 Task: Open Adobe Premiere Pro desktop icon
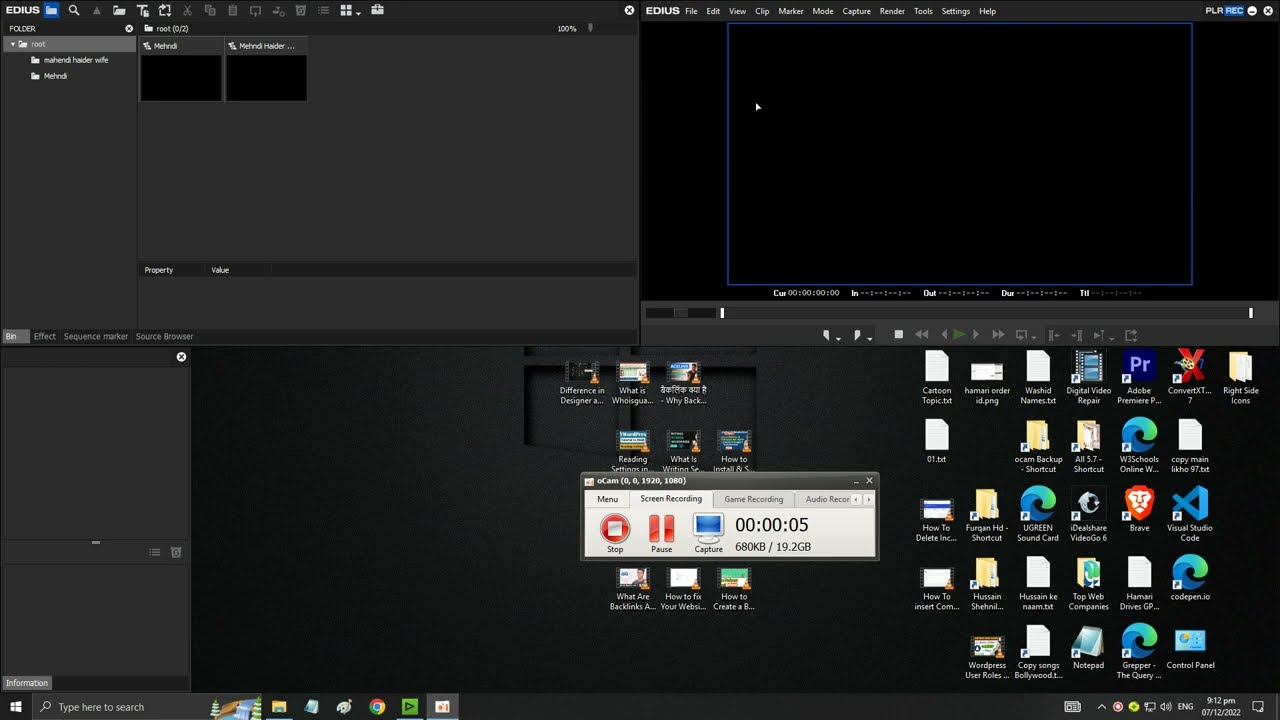1139,378
